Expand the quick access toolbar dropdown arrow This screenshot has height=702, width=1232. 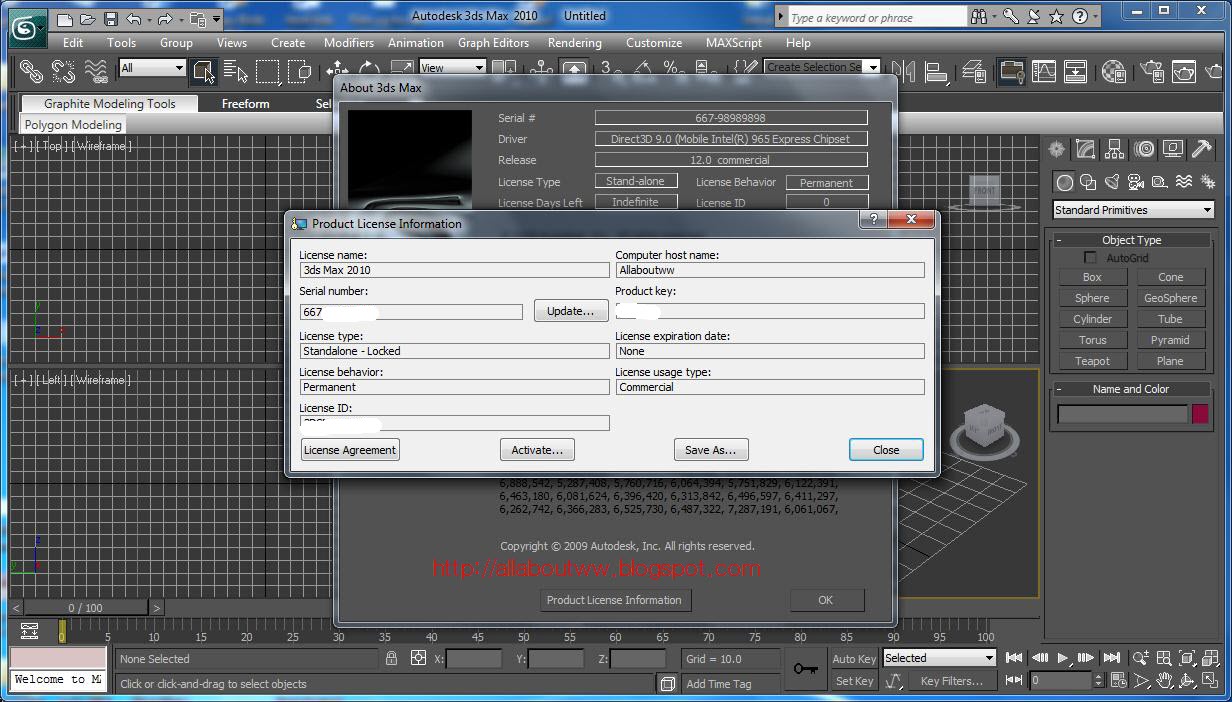point(217,19)
